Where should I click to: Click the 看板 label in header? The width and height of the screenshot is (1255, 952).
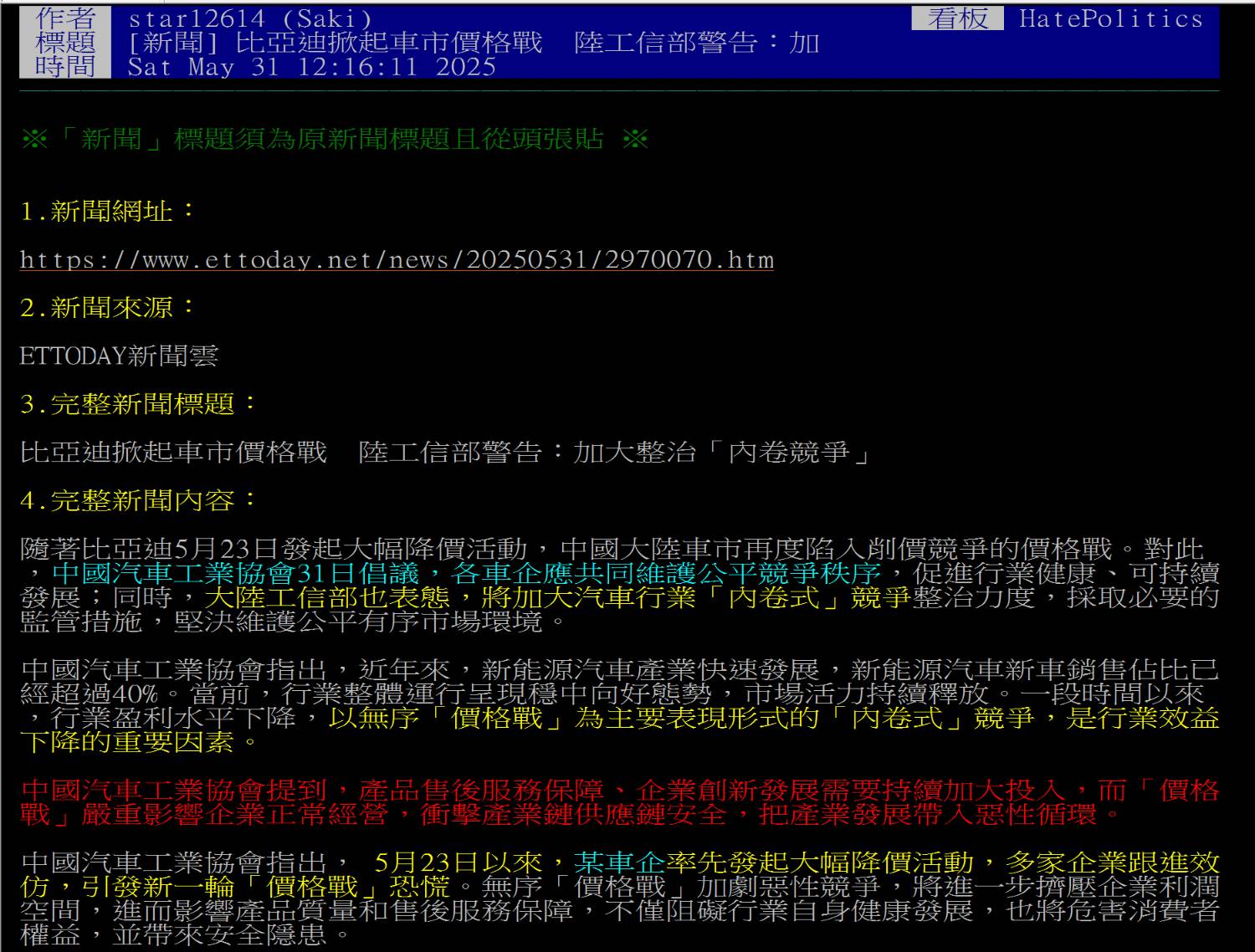(x=957, y=18)
